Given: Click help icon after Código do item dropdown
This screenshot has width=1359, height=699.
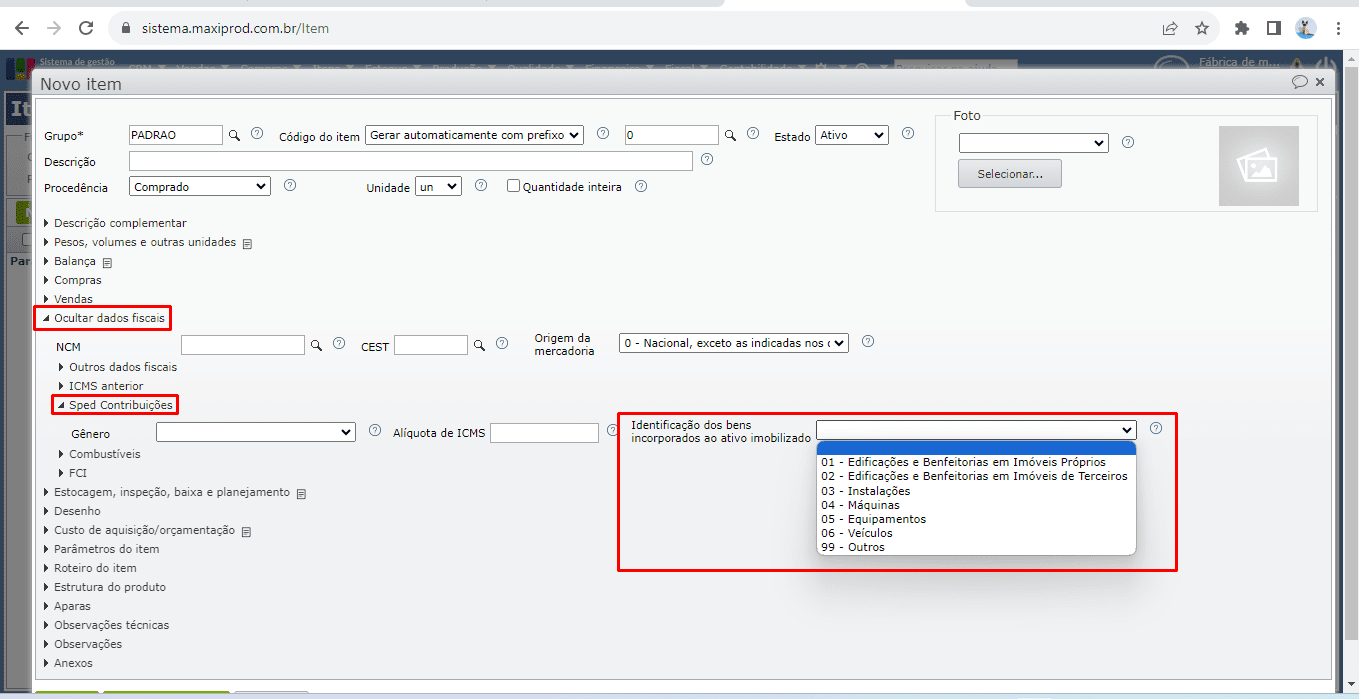Looking at the screenshot, I should coord(603,133).
